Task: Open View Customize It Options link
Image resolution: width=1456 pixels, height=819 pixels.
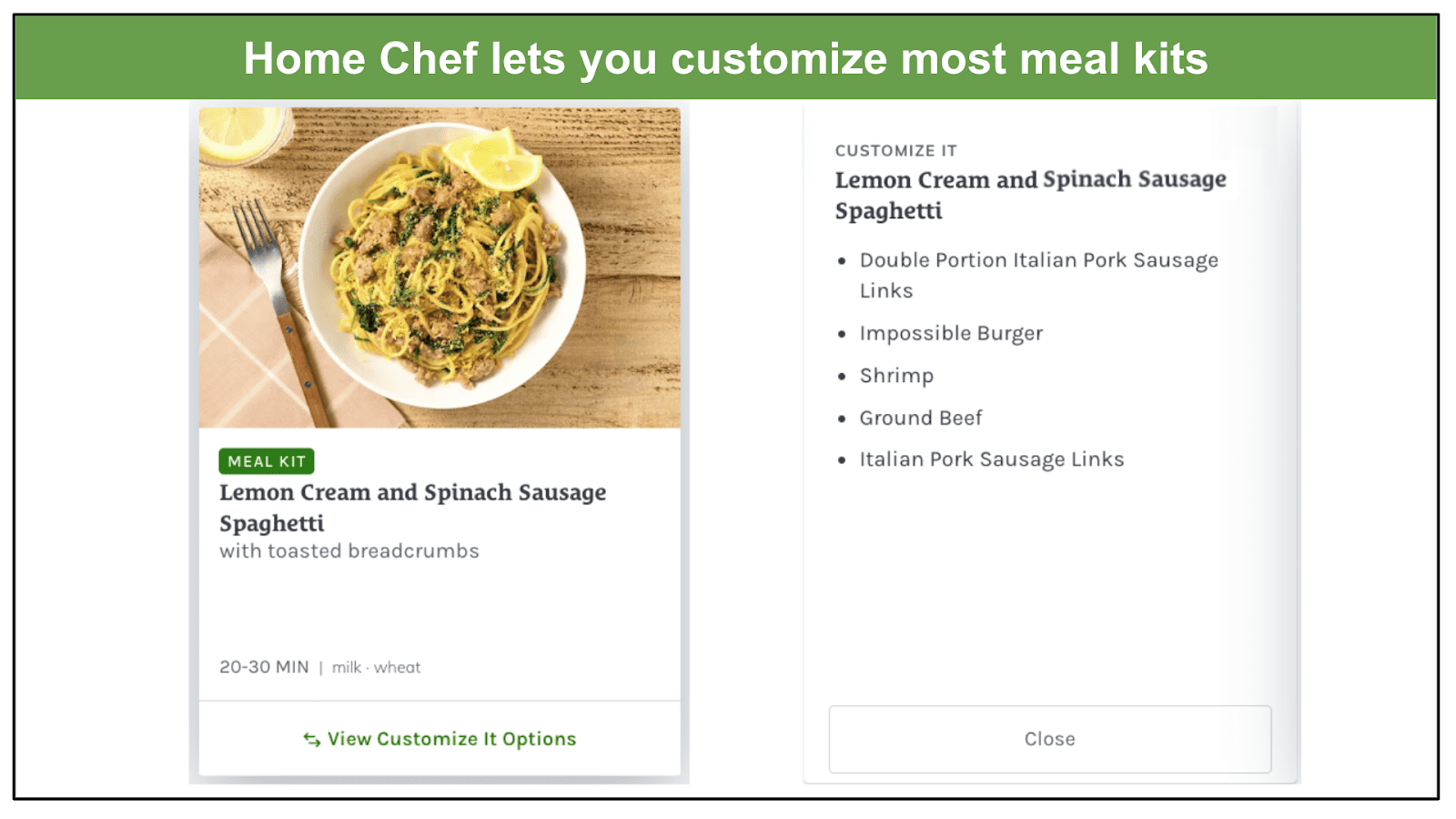Action: point(440,739)
